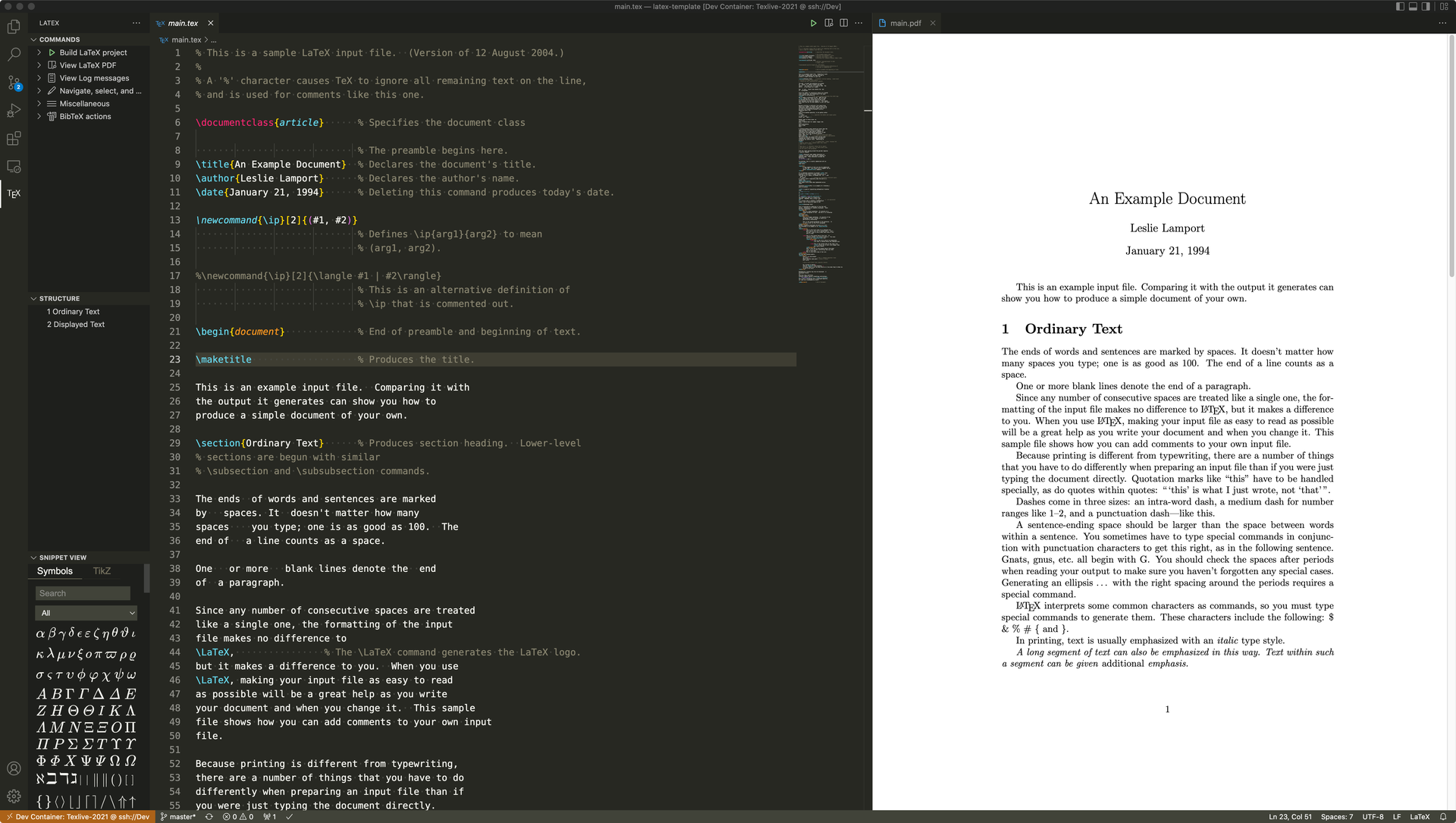This screenshot has height=823, width=1456.
Task: Select the main.pdf tab
Action: pos(907,22)
